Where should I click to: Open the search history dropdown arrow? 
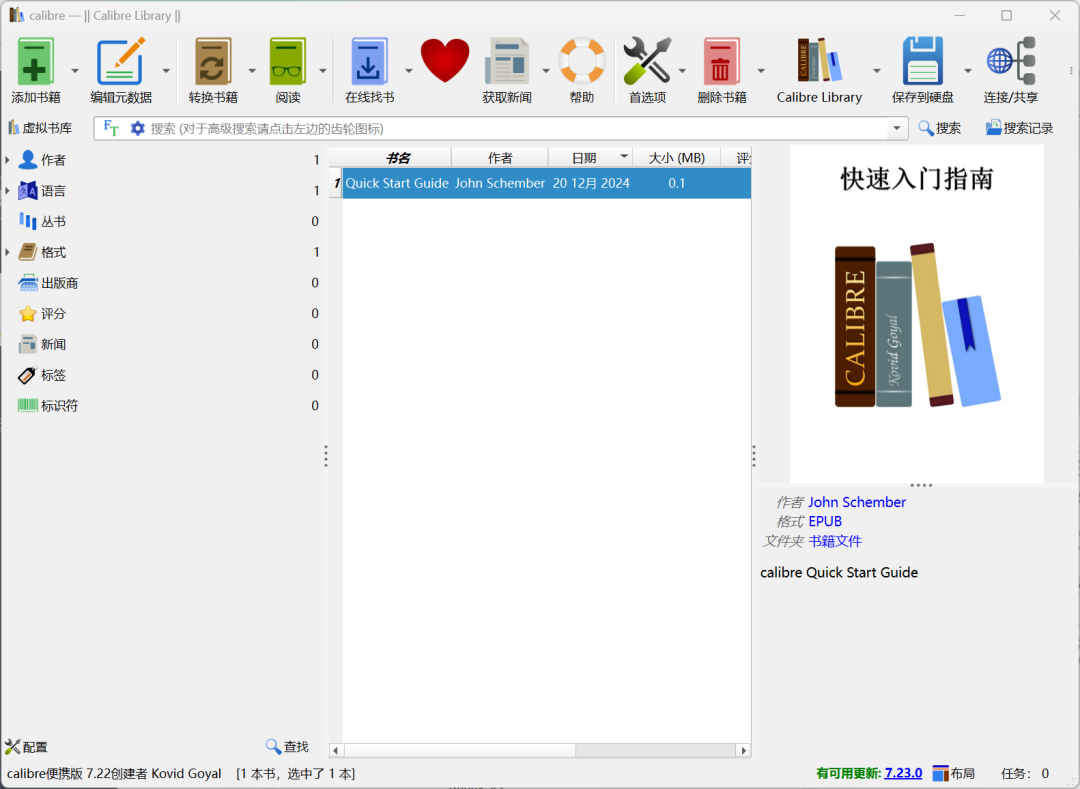click(x=895, y=128)
